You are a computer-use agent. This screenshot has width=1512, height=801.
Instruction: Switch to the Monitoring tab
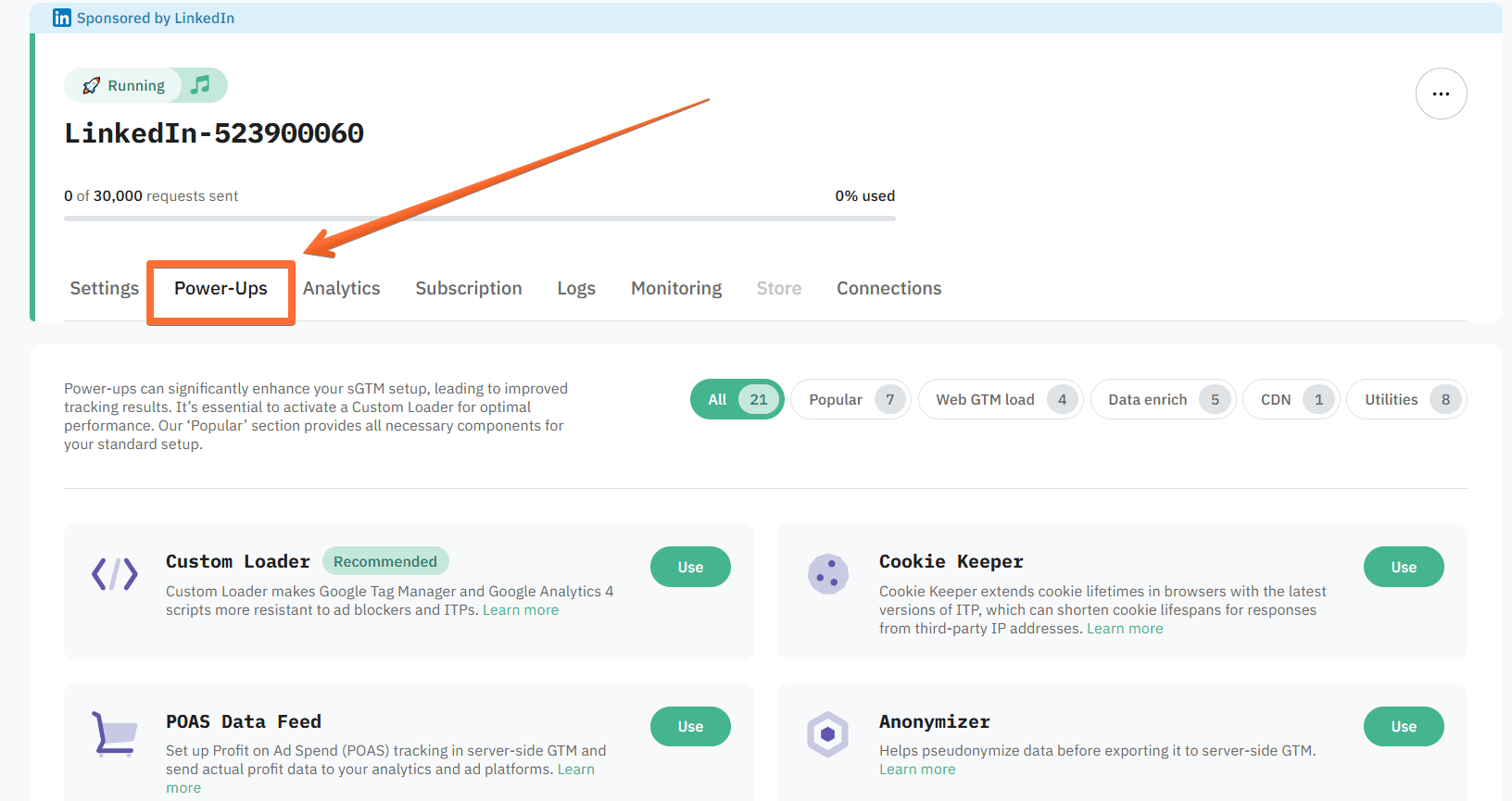tap(676, 288)
